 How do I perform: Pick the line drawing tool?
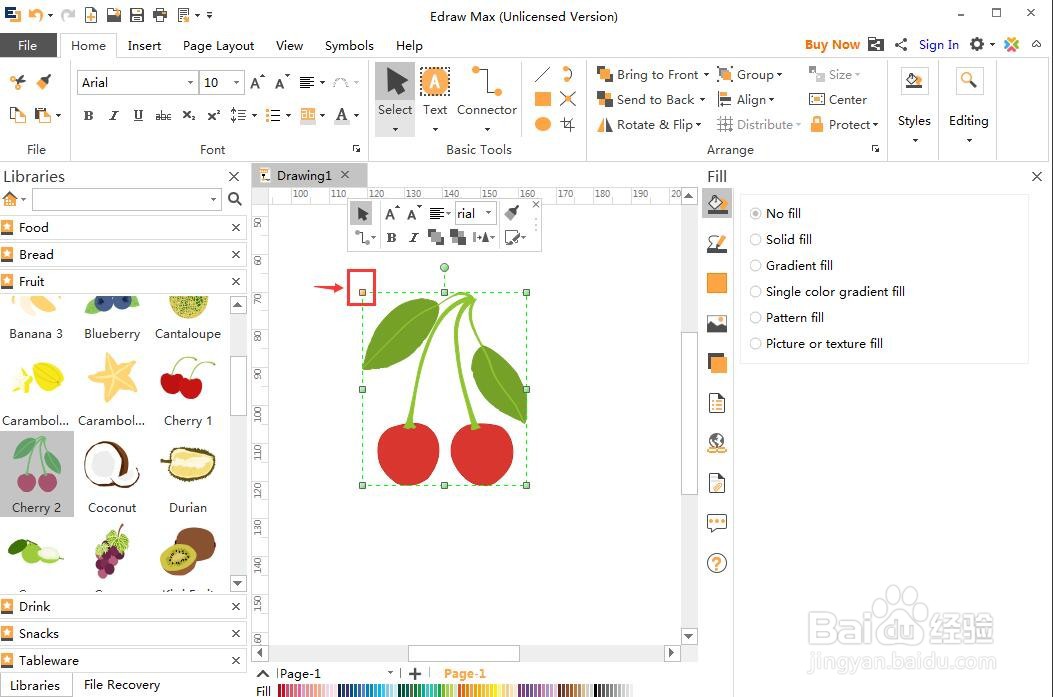[543, 75]
